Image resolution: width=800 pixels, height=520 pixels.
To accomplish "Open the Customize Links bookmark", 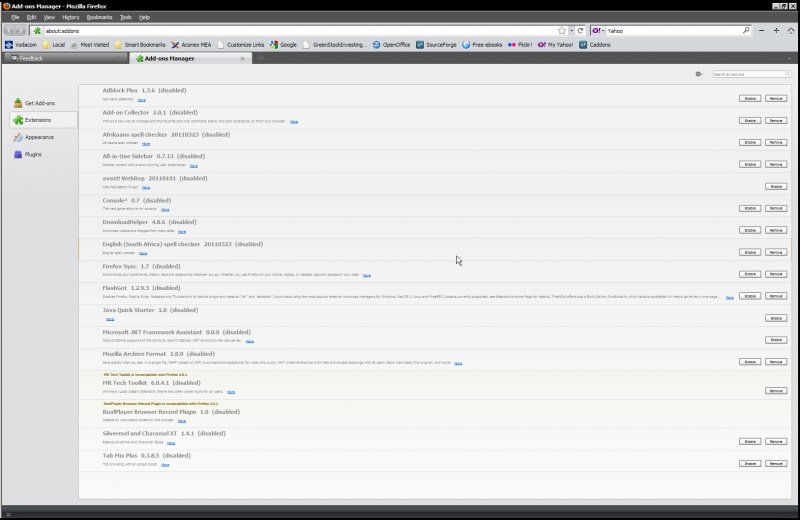I will (x=241, y=45).
